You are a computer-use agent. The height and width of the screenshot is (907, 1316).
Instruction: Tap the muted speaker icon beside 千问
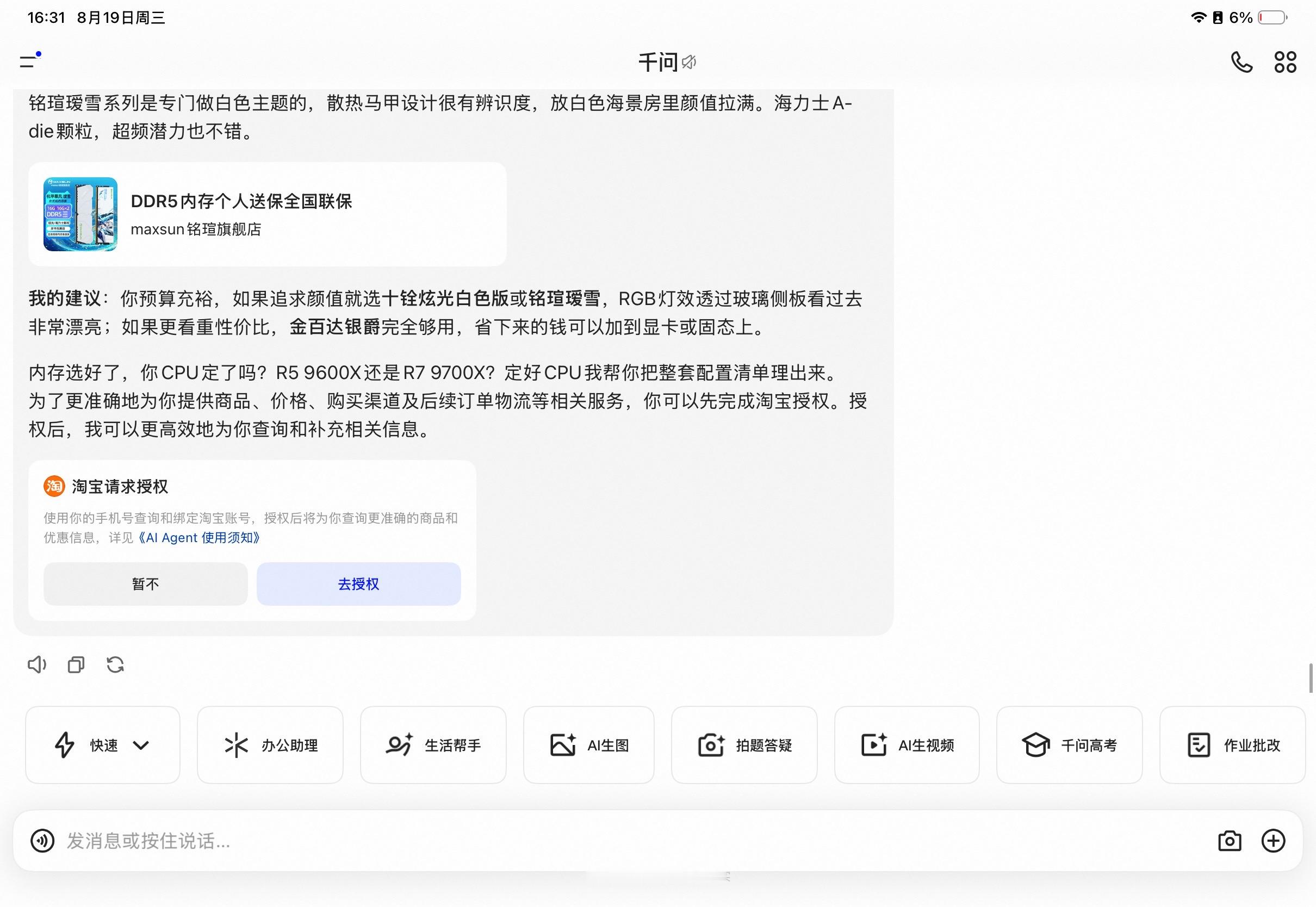click(688, 62)
